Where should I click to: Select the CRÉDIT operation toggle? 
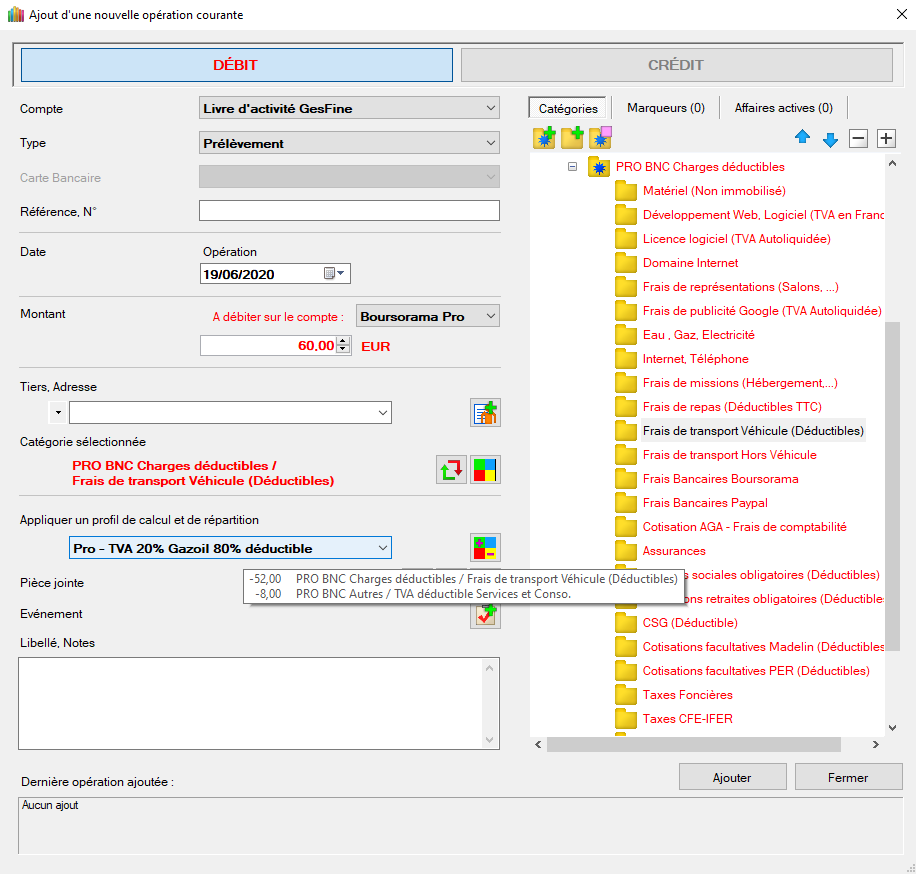click(676, 65)
